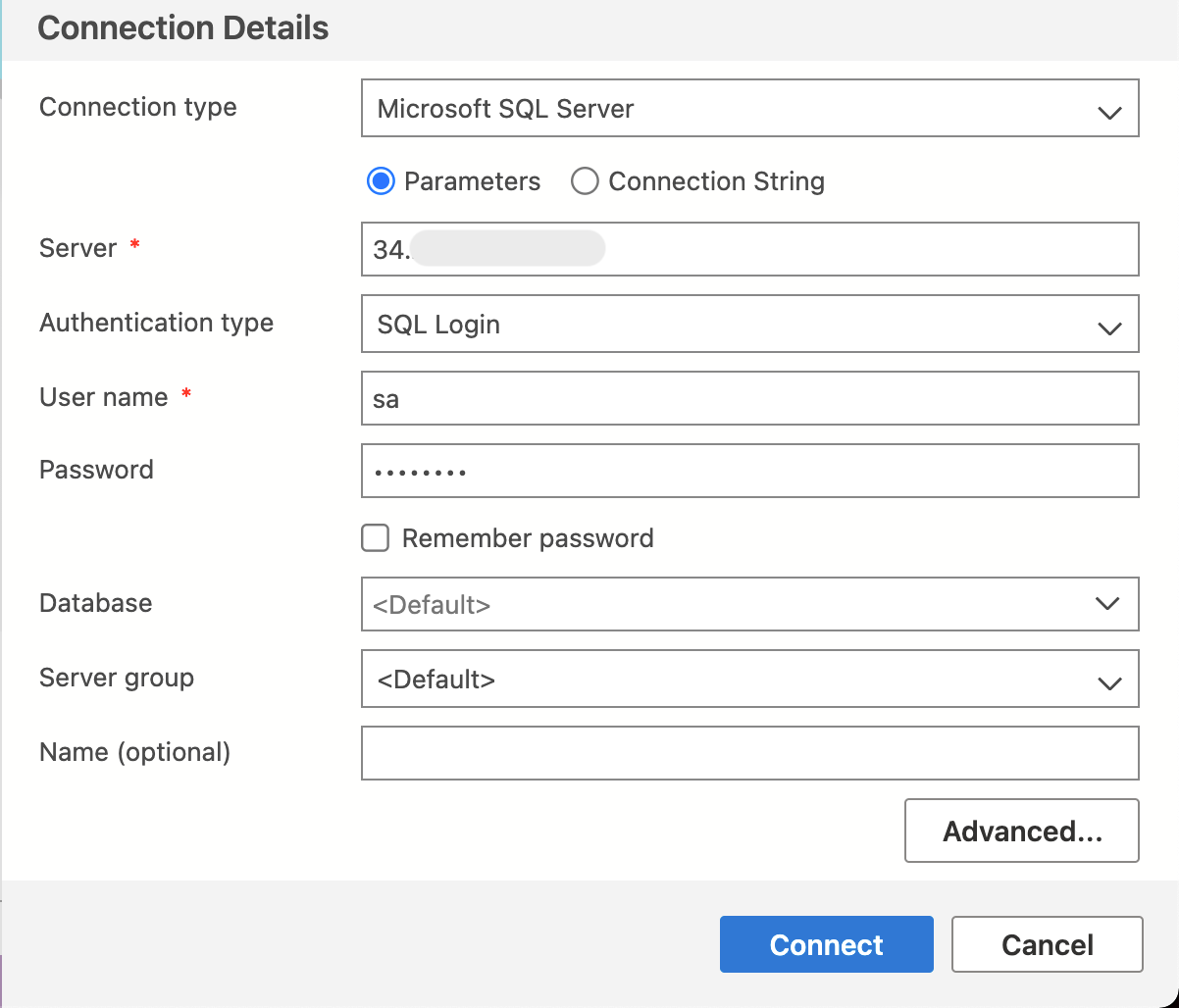
Task: Click the Authentication type dropdown arrow
Action: click(1109, 325)
